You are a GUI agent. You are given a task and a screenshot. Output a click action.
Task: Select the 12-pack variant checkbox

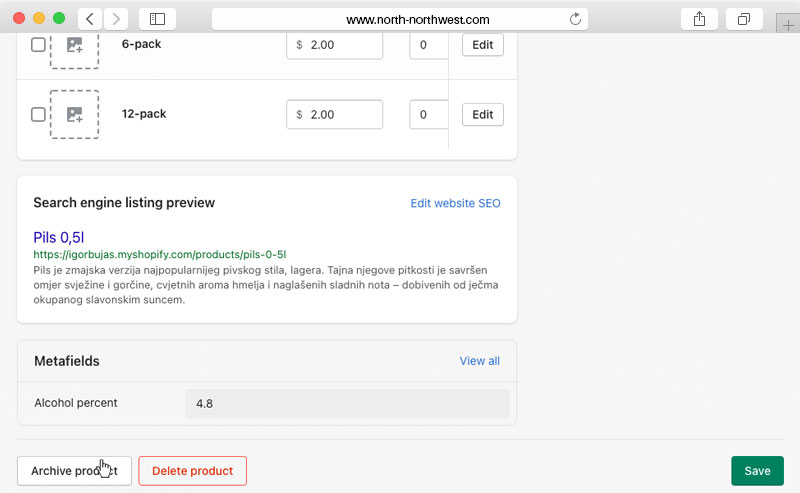pos(38,114)
